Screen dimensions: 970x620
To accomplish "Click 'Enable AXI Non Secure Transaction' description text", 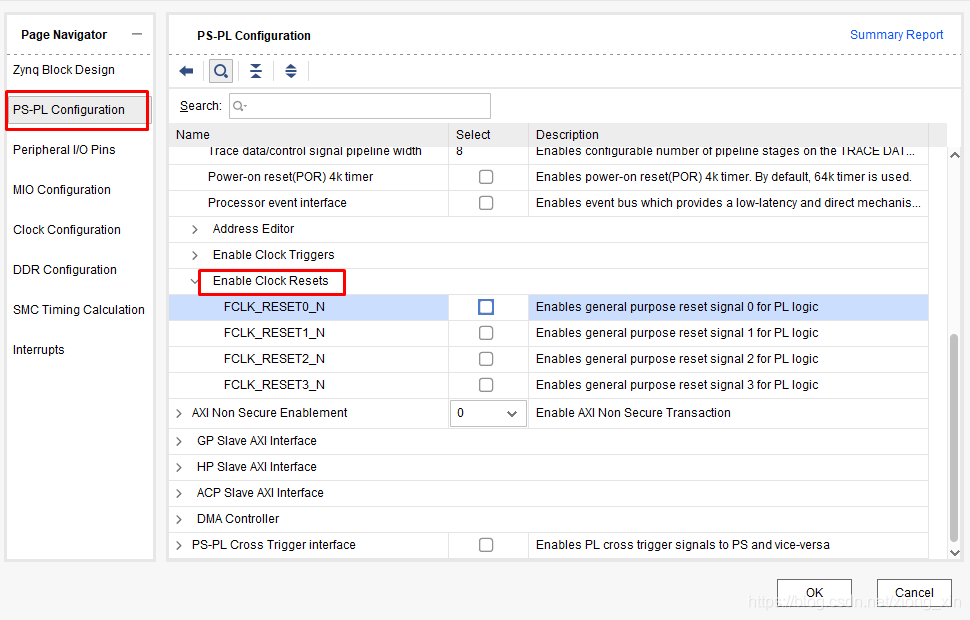I will click(x=633, y=413).
